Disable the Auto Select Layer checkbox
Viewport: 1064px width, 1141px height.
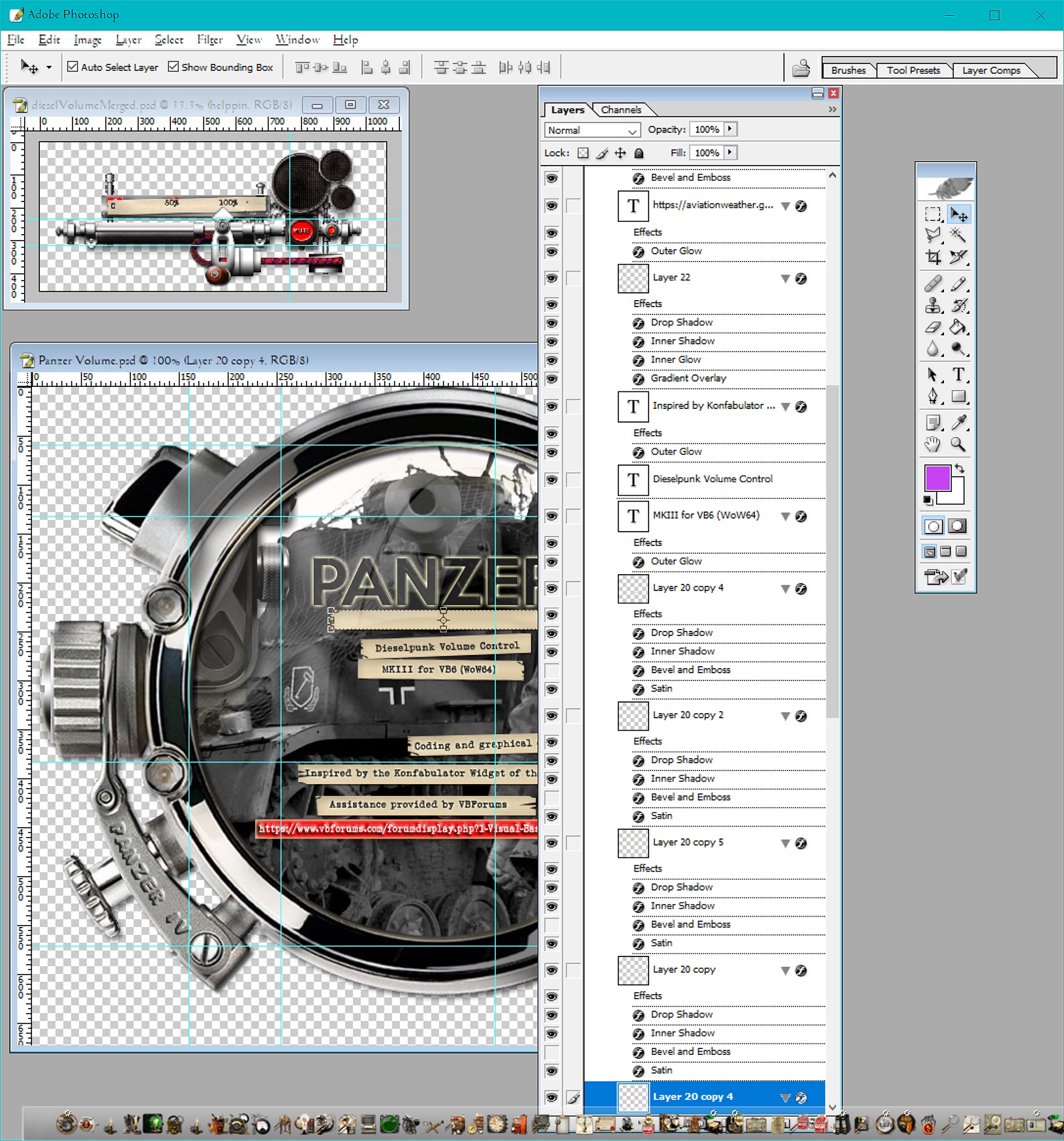(72, 67)
